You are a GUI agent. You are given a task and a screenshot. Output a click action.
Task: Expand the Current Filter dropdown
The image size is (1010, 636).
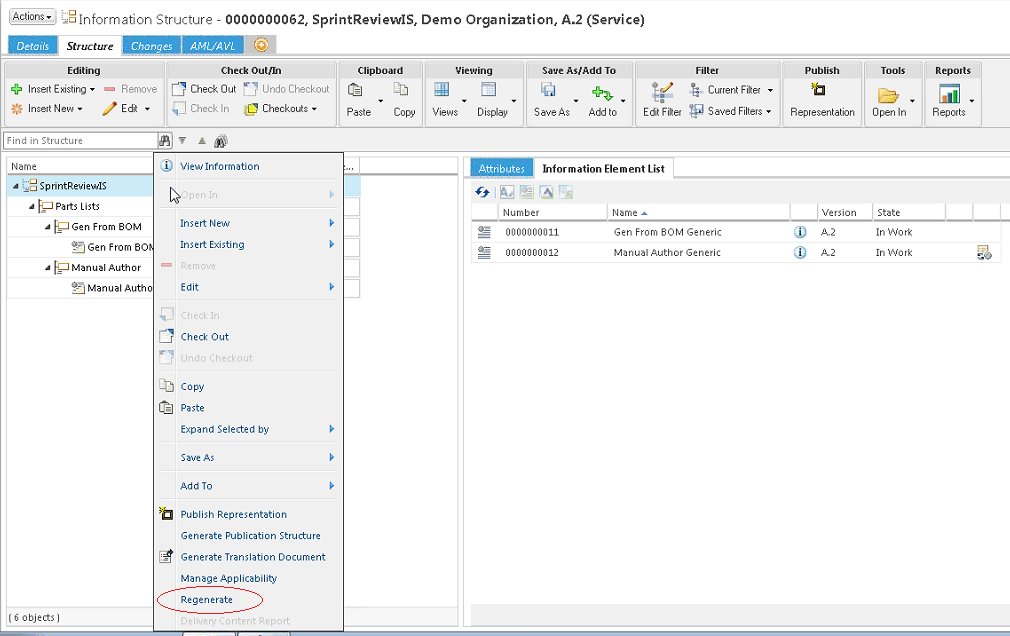pyautogui.click(x=770, y=90)
